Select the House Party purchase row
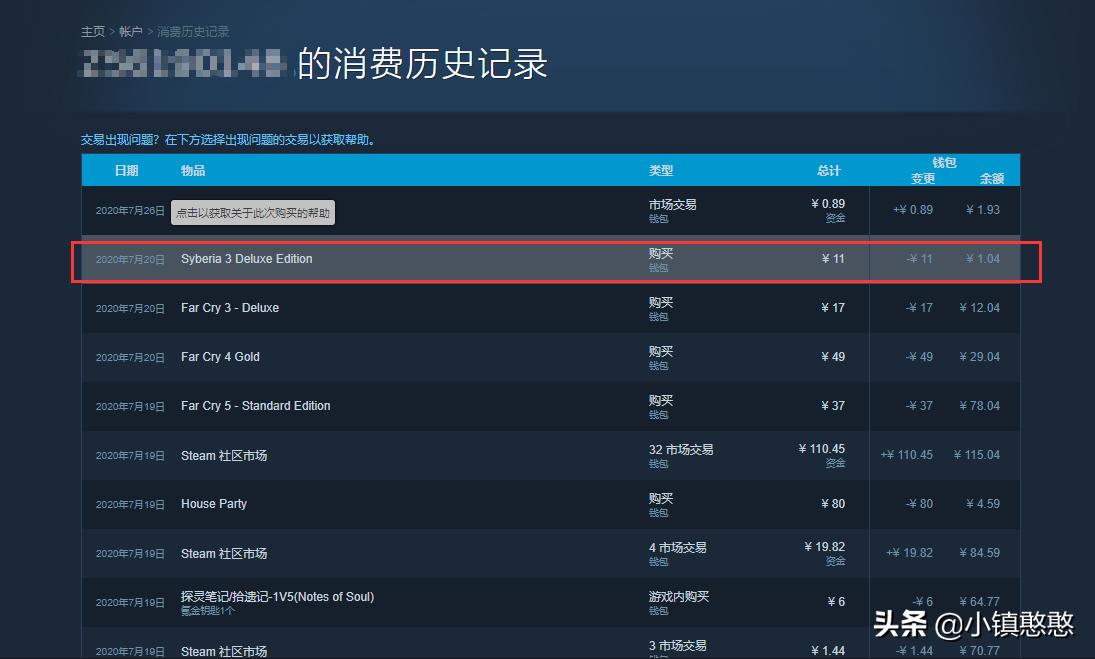The image size is (1095, 659). pyautogui.click(x=400, y=503)
